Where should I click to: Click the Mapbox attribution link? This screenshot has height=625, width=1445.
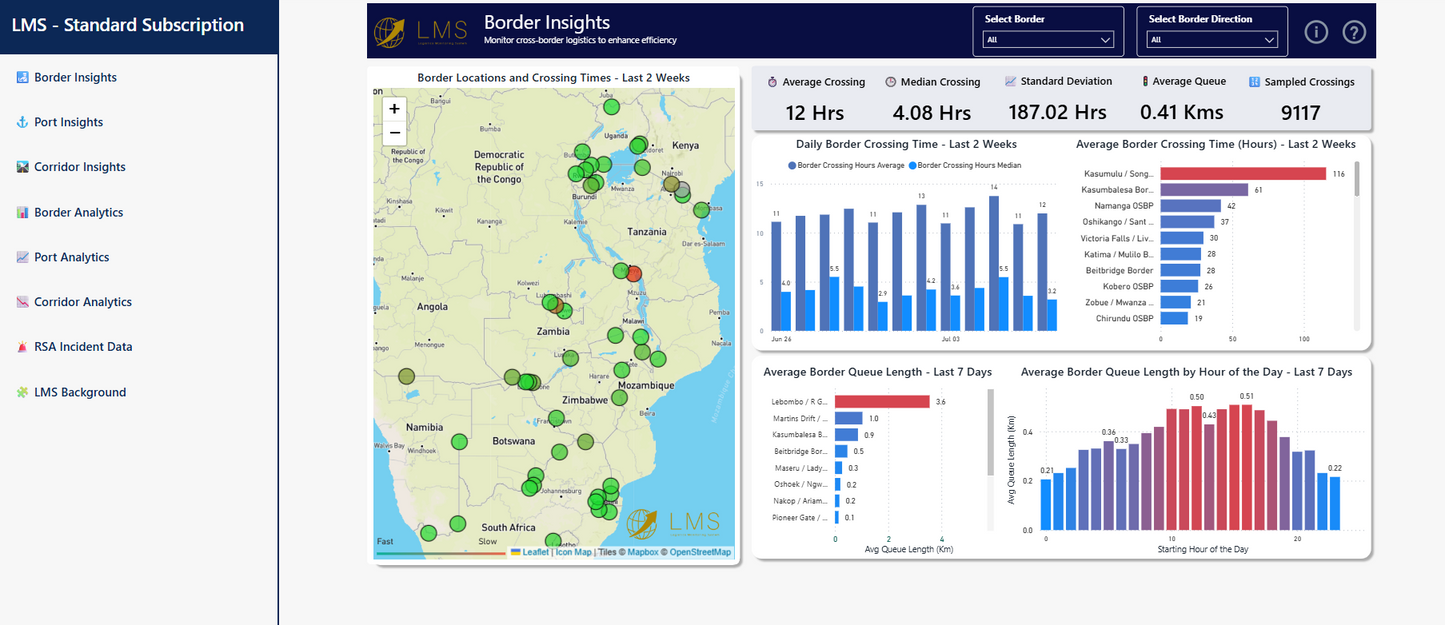click(642, 552)
